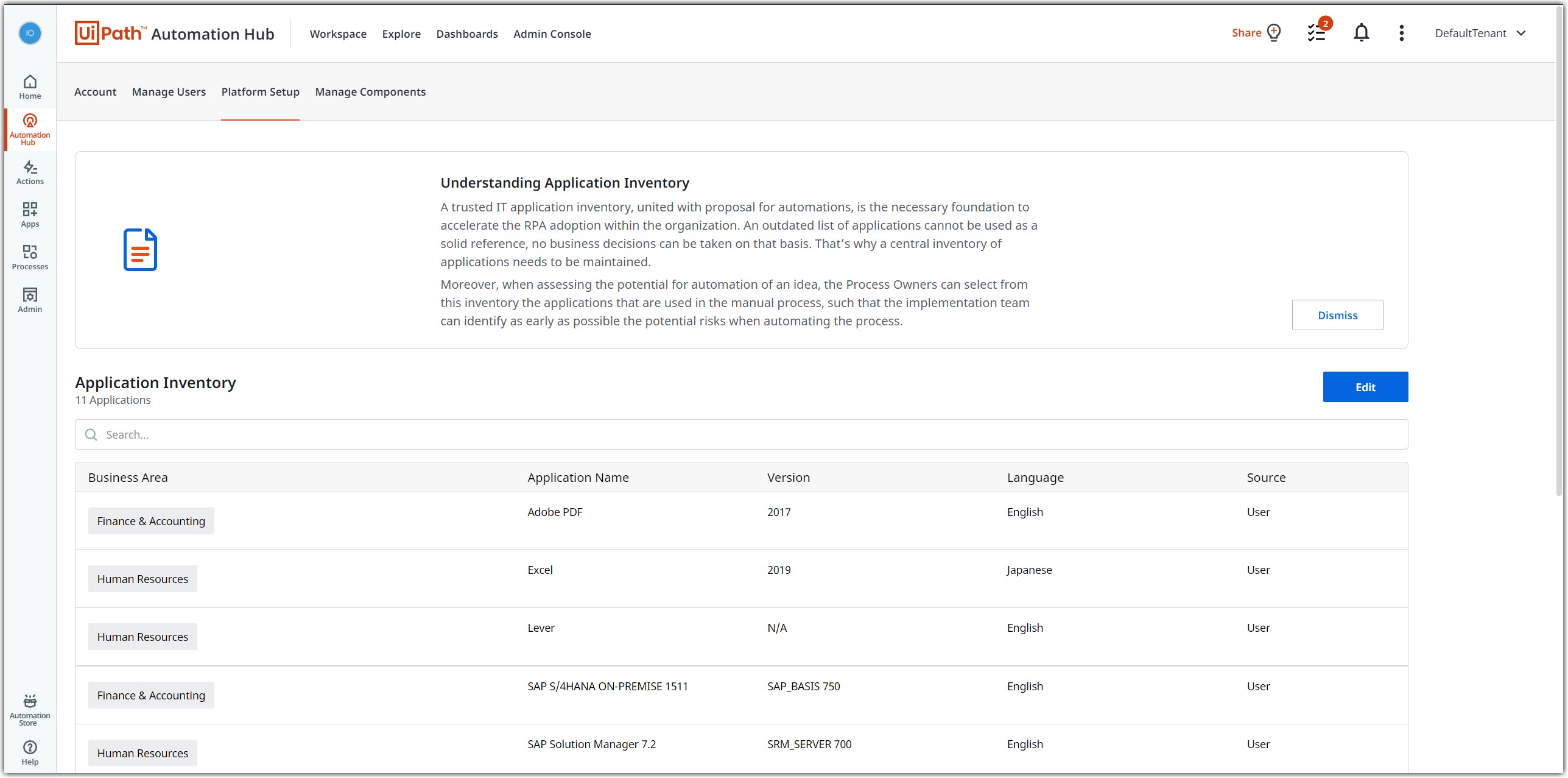This screenshot has height=778, width=1568.
Task: Open the tasks checklist icon with badge
Action: 1318,32
